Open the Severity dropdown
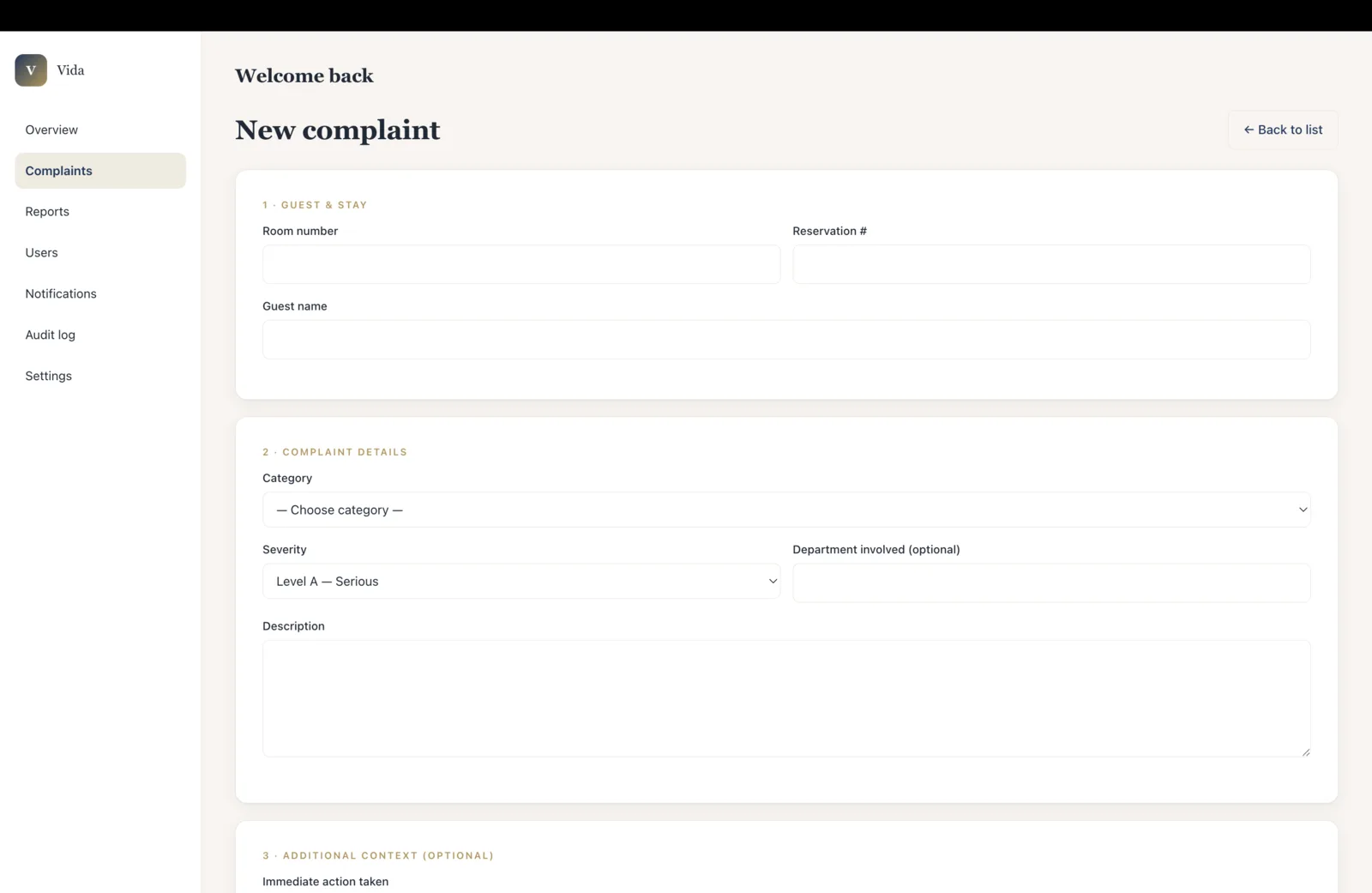 tap(521, 582)
